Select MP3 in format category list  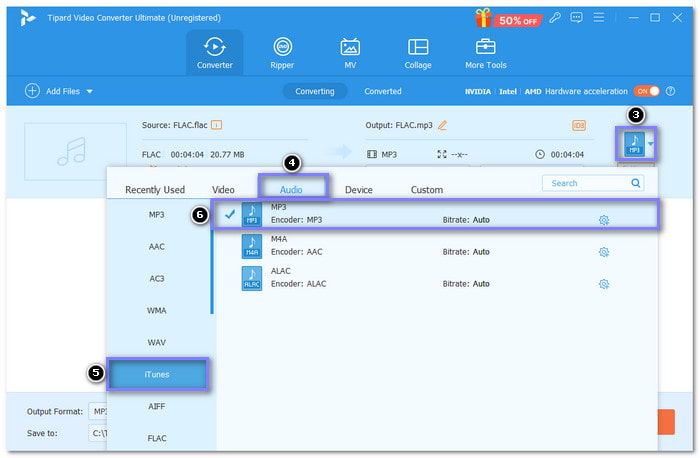pos(157,215)
